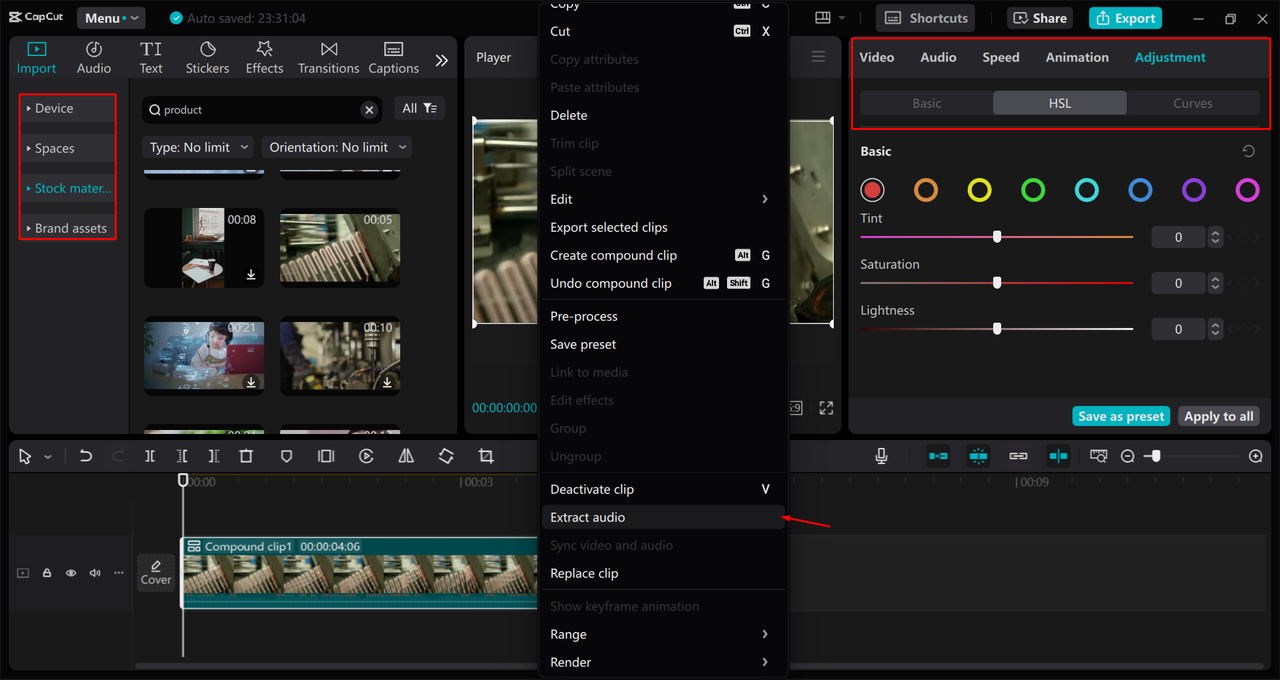Open the Import tab
The width and height of the screenshot is (1280, 680).
[36, 58]
